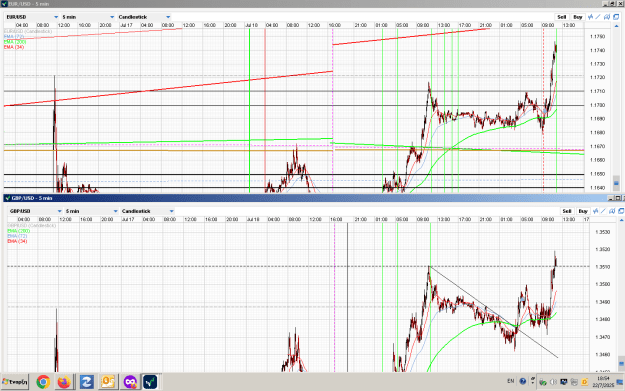625x391 pixels.
Task: Click the orange D icon in system tray
Action: click(x=584, y=382)
